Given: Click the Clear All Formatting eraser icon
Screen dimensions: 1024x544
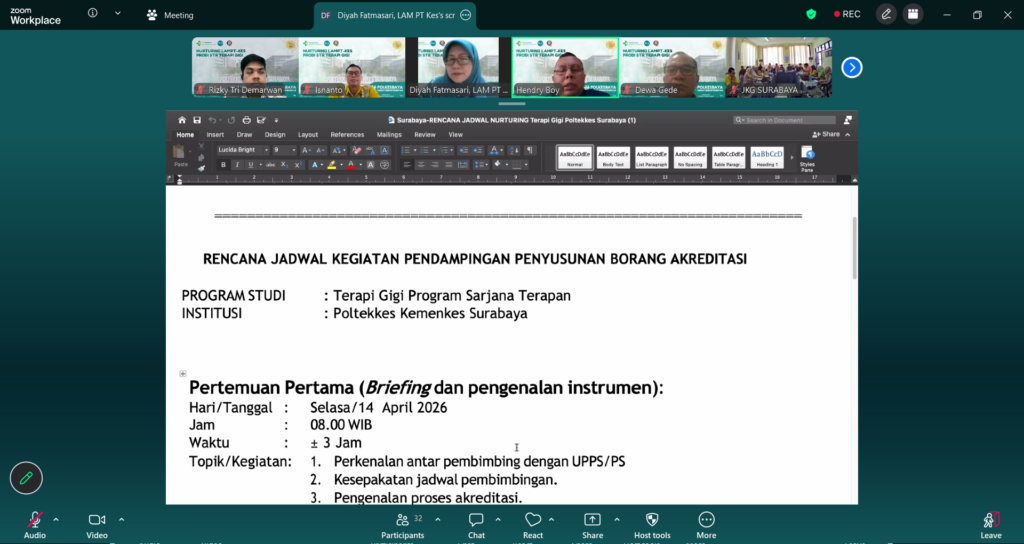Looking at the screenshot, I should (x=356, y=150).
